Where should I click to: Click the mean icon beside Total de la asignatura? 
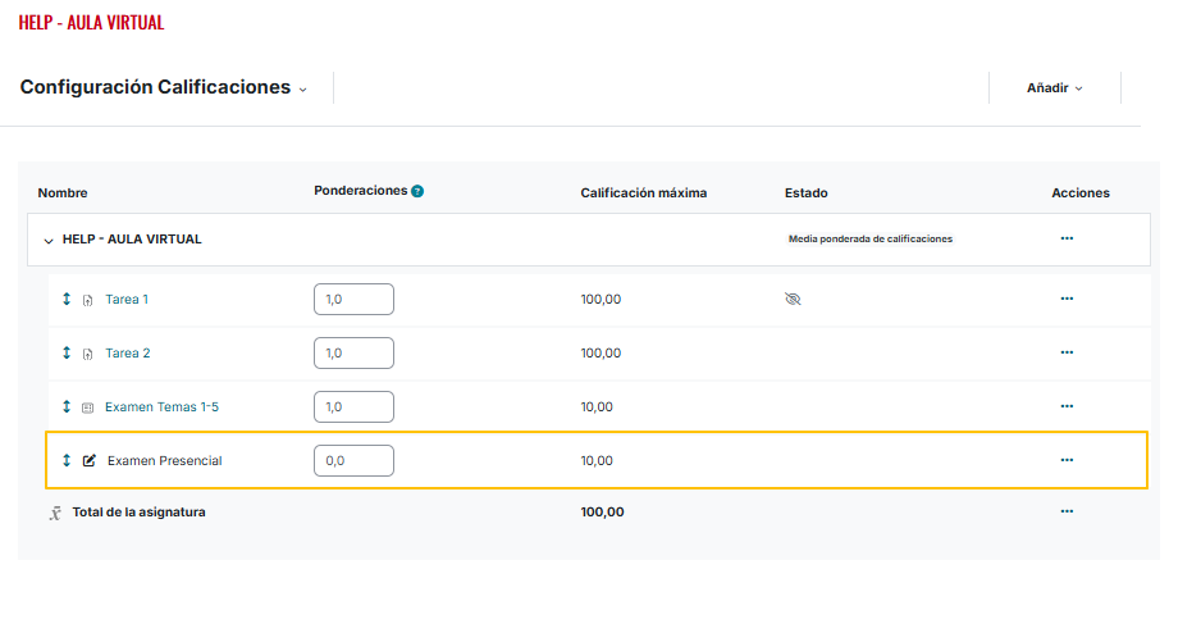56,513
